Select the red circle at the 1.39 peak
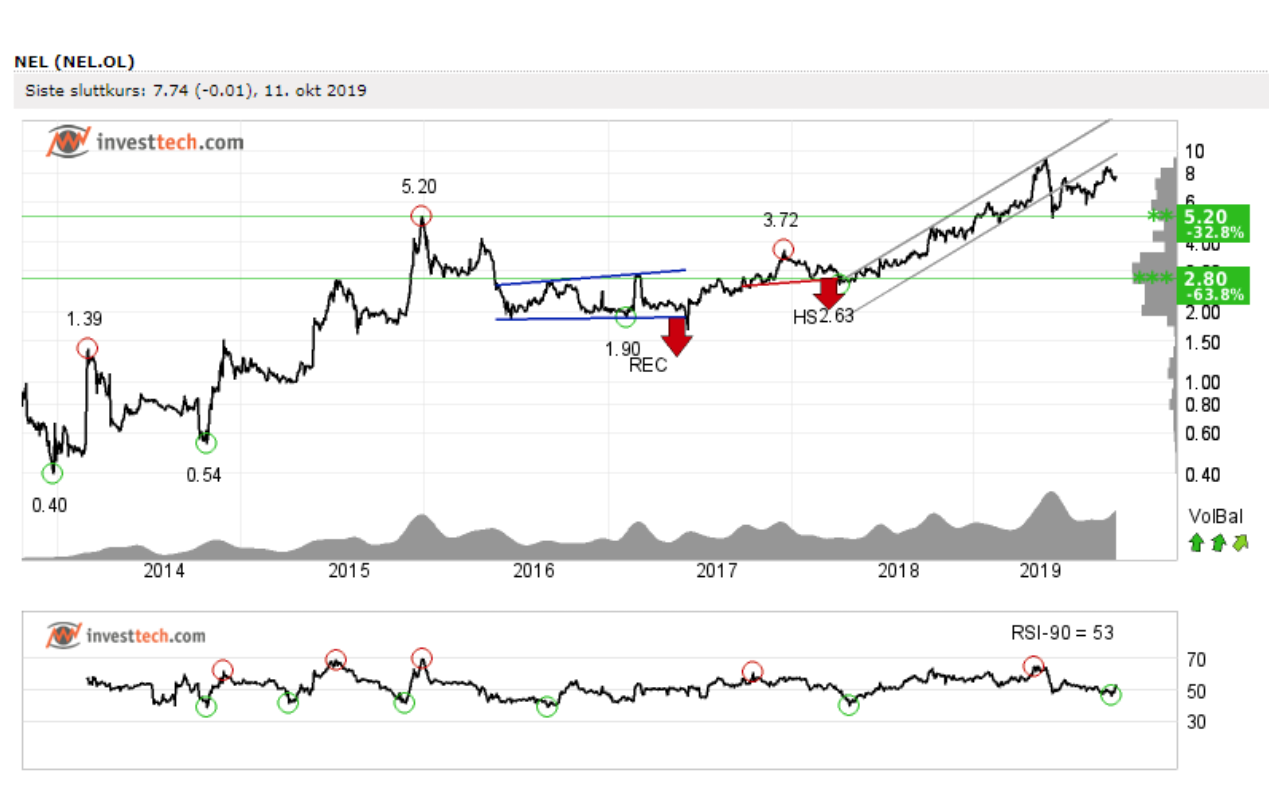The width and height of the screenshot is (1283, 794). [87, 348]
